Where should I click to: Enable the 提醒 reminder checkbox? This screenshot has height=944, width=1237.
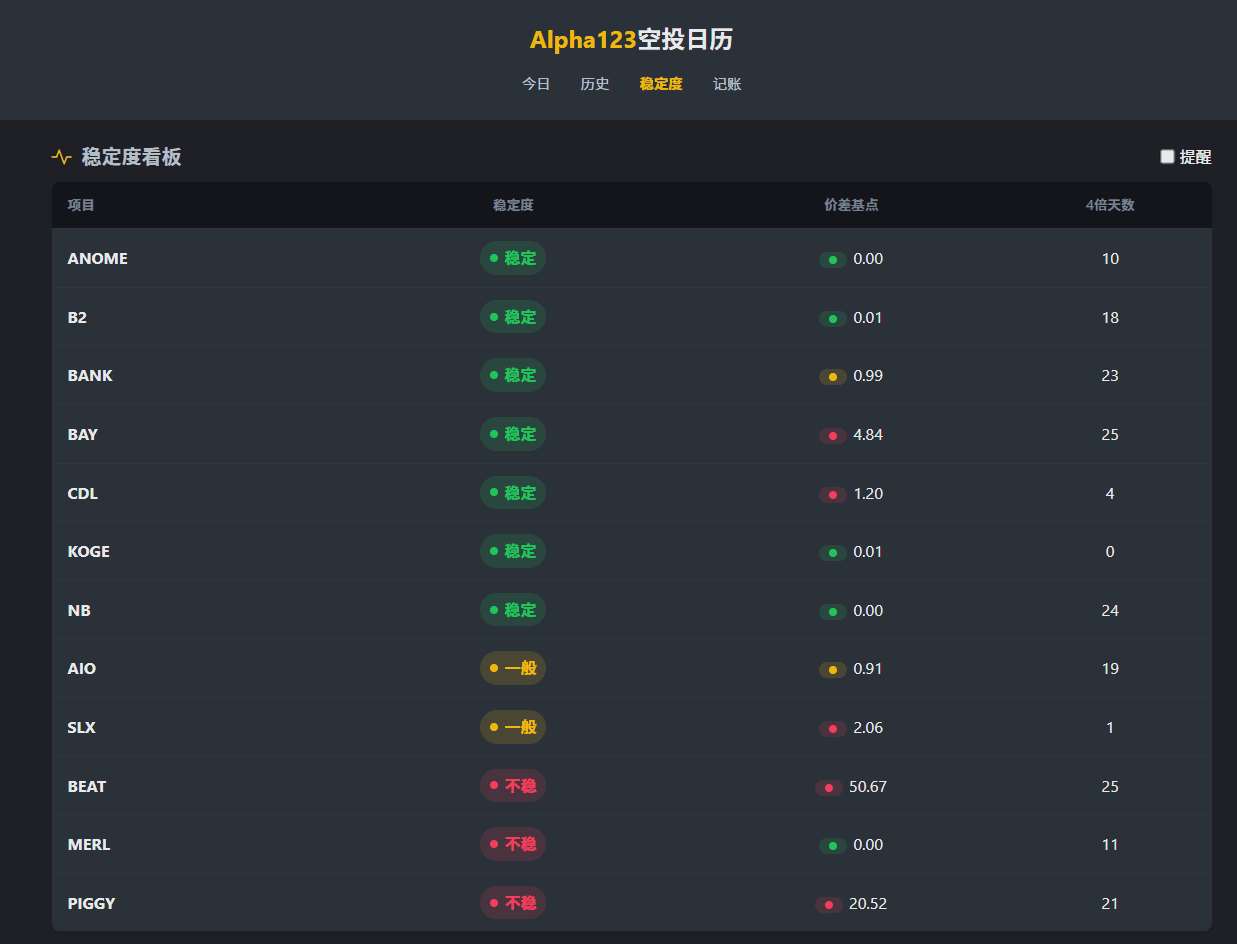pos(1167,157)
